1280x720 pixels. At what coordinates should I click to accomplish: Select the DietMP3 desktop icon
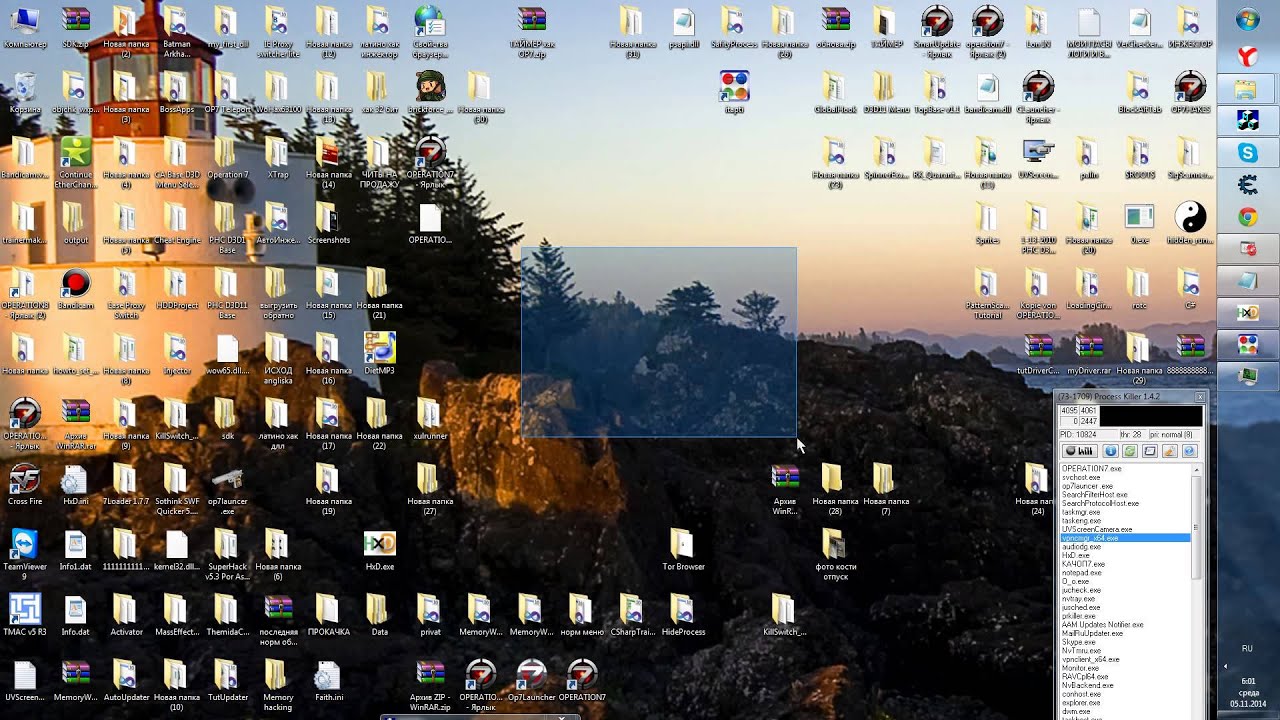click(380, 353)
